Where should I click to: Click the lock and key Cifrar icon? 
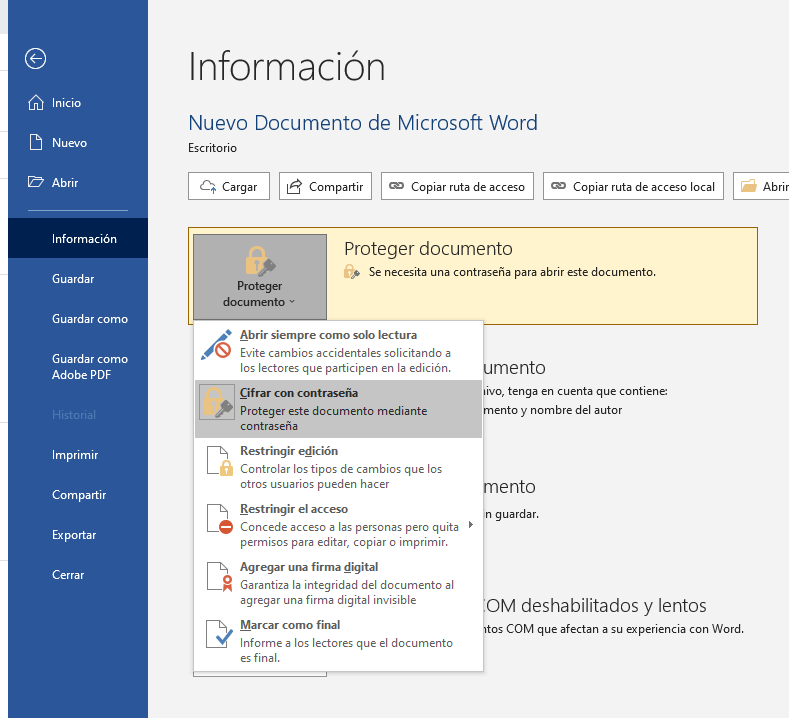tap(217, 403)
